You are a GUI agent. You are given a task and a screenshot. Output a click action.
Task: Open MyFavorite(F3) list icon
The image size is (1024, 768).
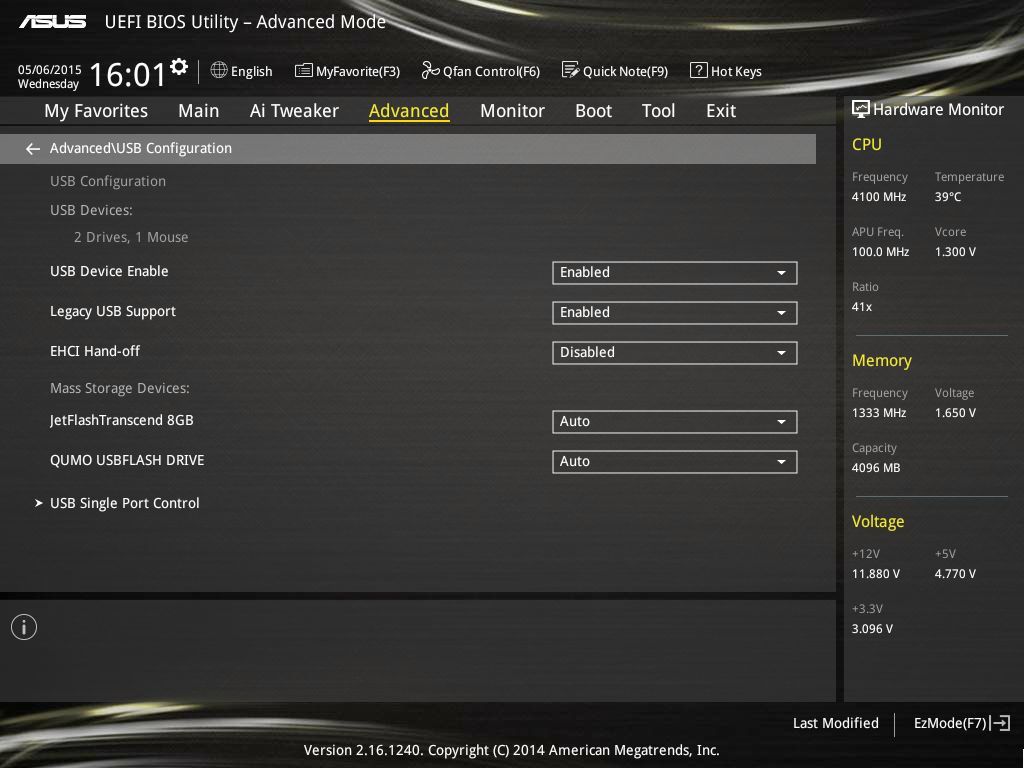(x=303, y=71)
